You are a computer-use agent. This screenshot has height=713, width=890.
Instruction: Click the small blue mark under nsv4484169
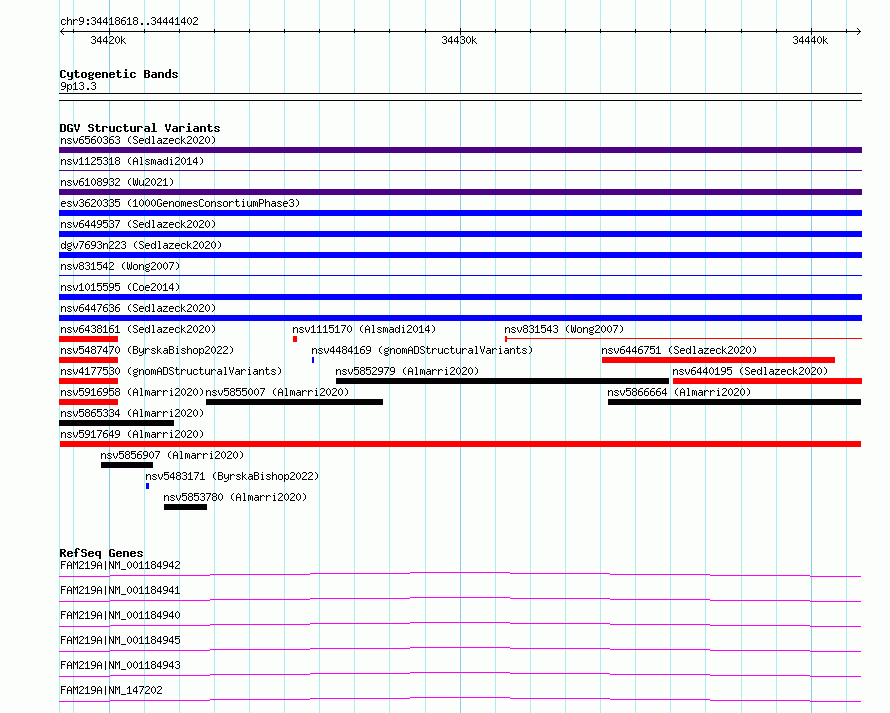(x=313, y=360)
